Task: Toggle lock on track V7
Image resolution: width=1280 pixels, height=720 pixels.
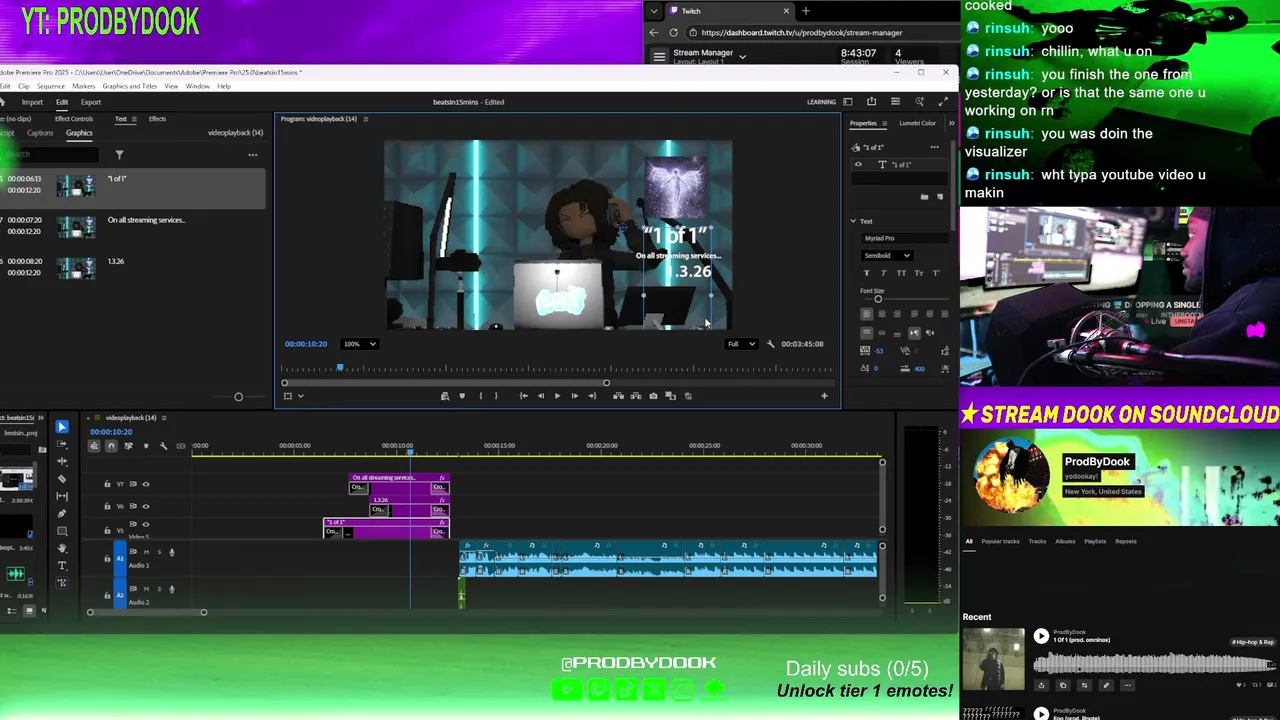Action: 107,484
